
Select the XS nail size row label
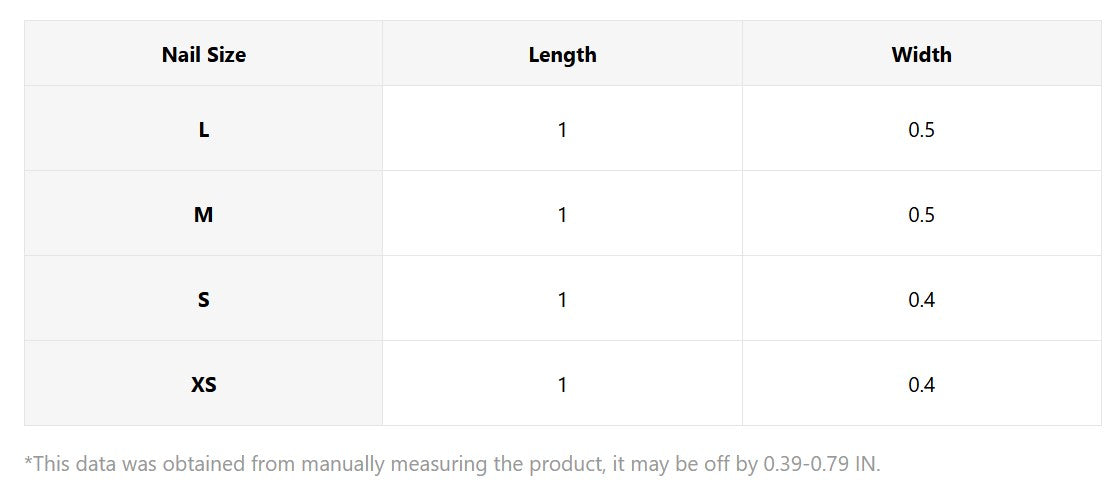click(x=203, y=385)
